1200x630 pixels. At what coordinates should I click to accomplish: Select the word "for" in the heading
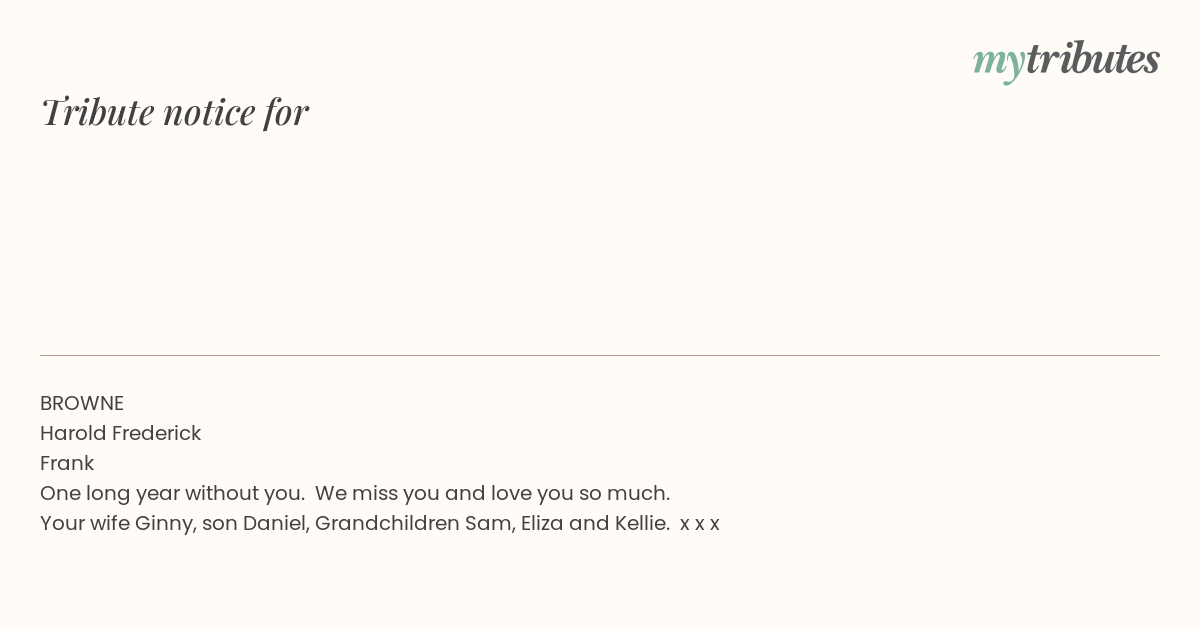pyautogui.click(x=287, y=112)
